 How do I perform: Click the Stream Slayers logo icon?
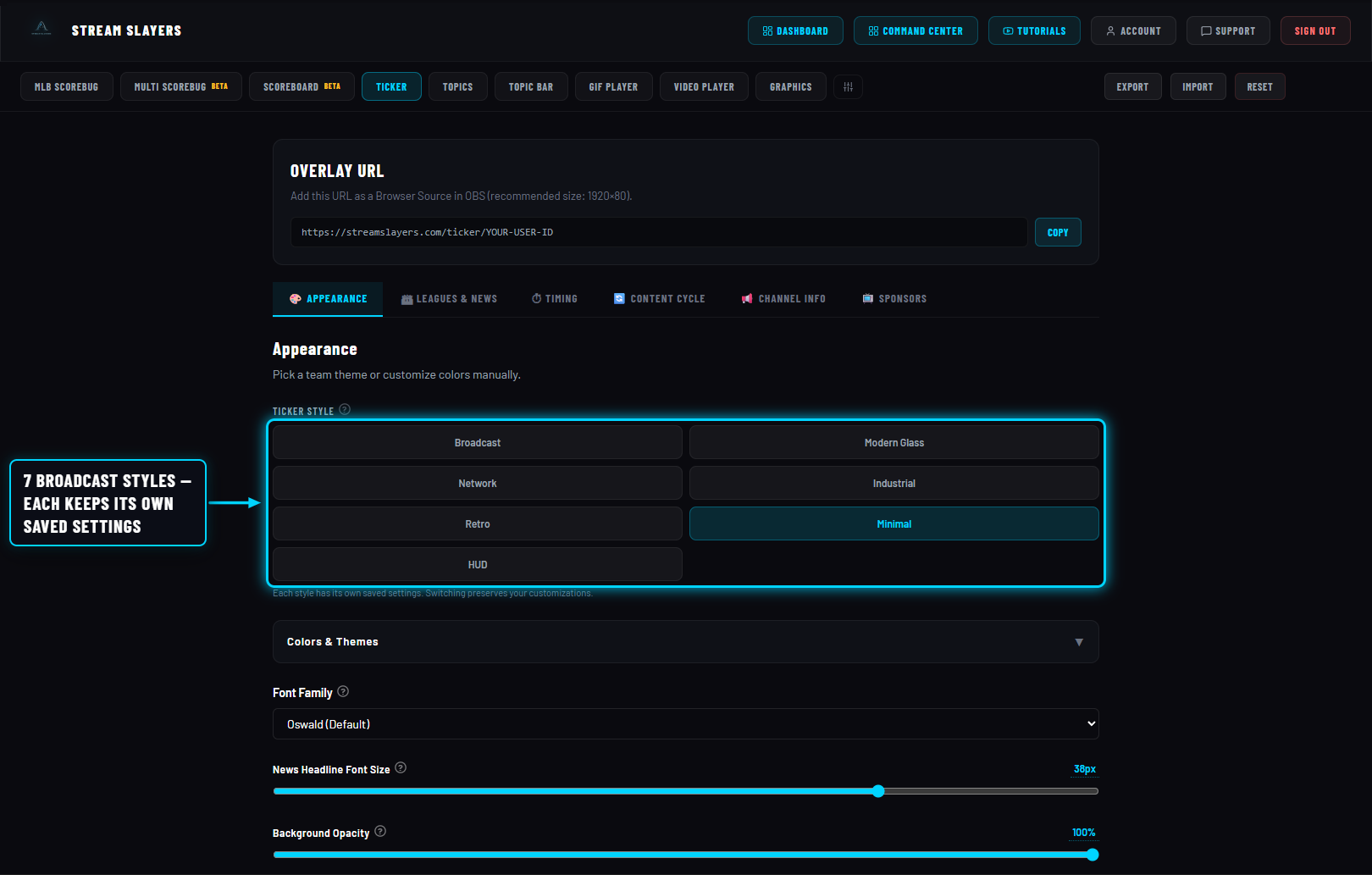click(x=41, y=28)
